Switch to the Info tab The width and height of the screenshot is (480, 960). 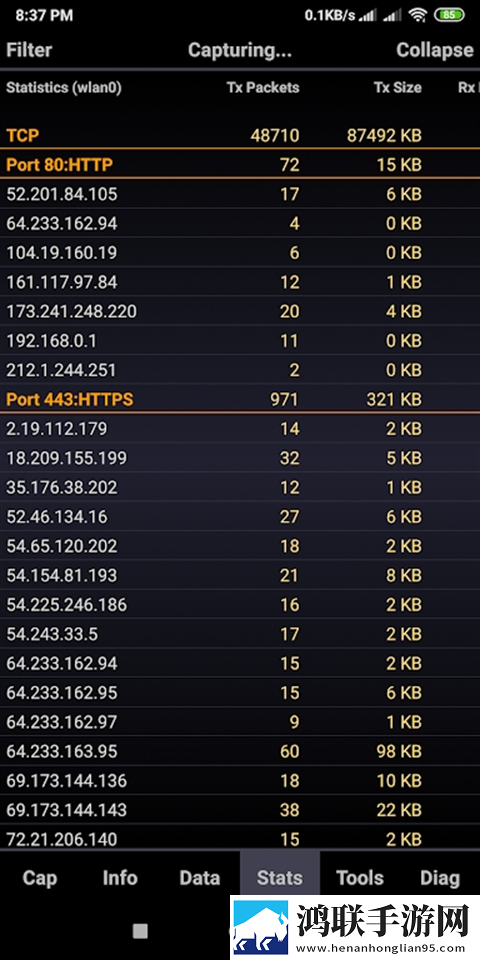coord(120,878)
